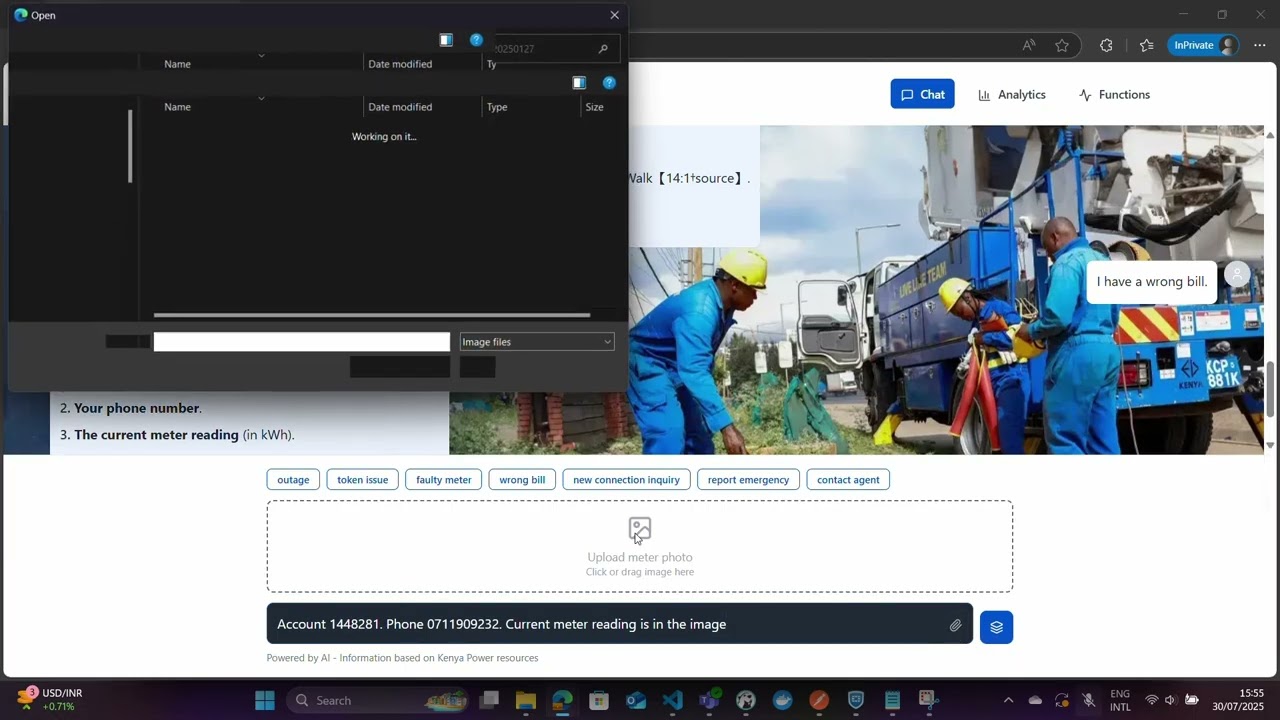The height and width of the screenshot is (720, 1280).
Task: Click the chat page vertical scrollbar thumb
Action: point(1270,389)
